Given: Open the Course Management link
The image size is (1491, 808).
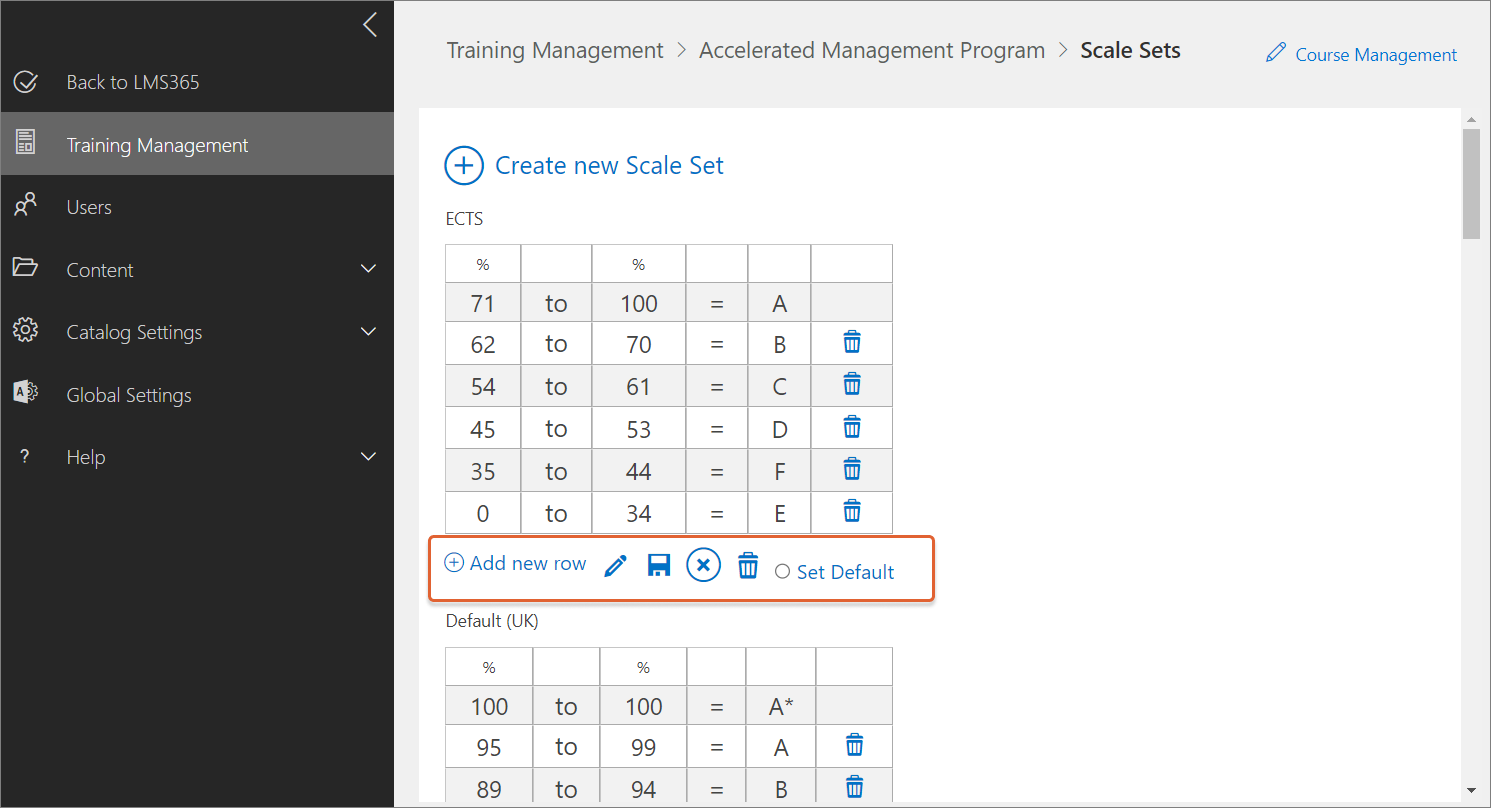Looking at the screenshot, I should [1362, 54].
